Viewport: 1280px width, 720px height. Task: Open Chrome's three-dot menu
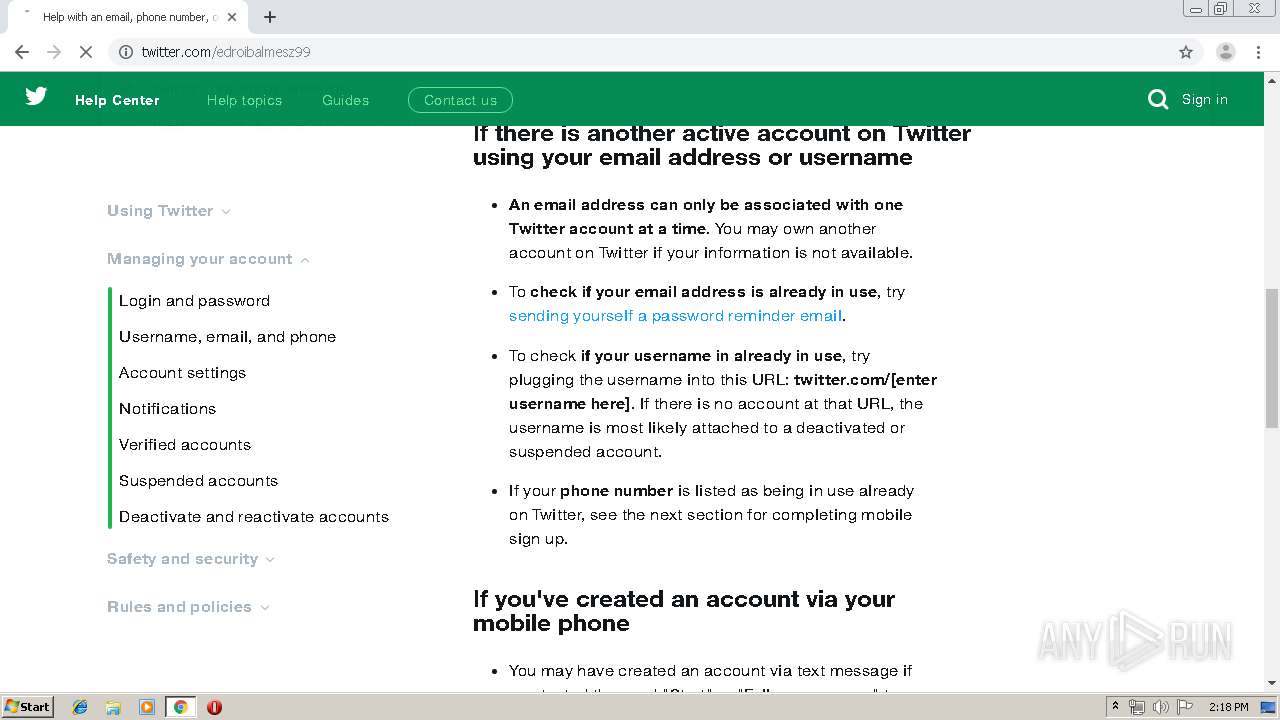pos(1259,52)
